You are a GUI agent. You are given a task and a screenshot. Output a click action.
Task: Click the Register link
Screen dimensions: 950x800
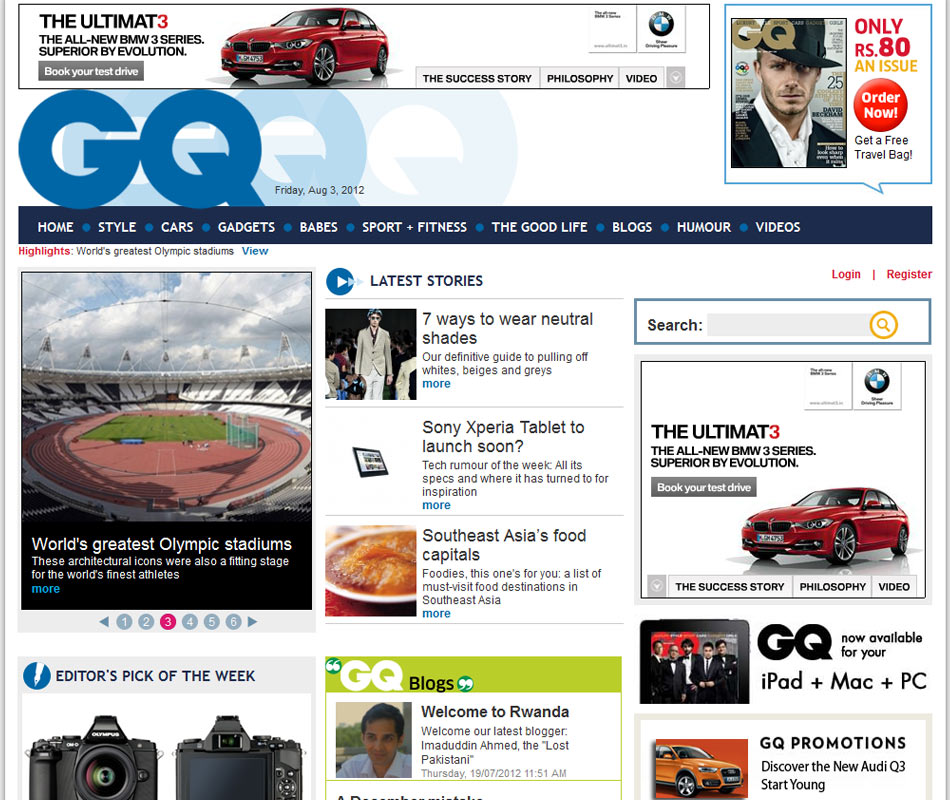point(909,274)
